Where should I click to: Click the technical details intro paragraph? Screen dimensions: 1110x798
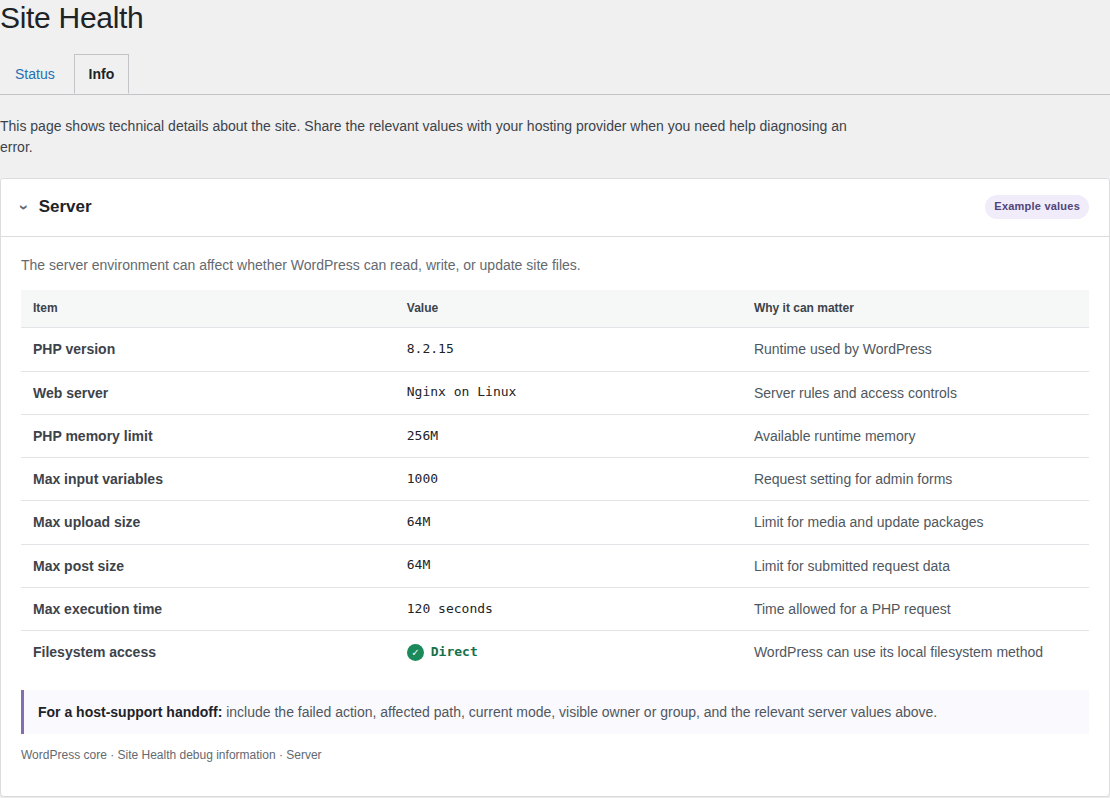pyautogui.click(x=423, y=137)
